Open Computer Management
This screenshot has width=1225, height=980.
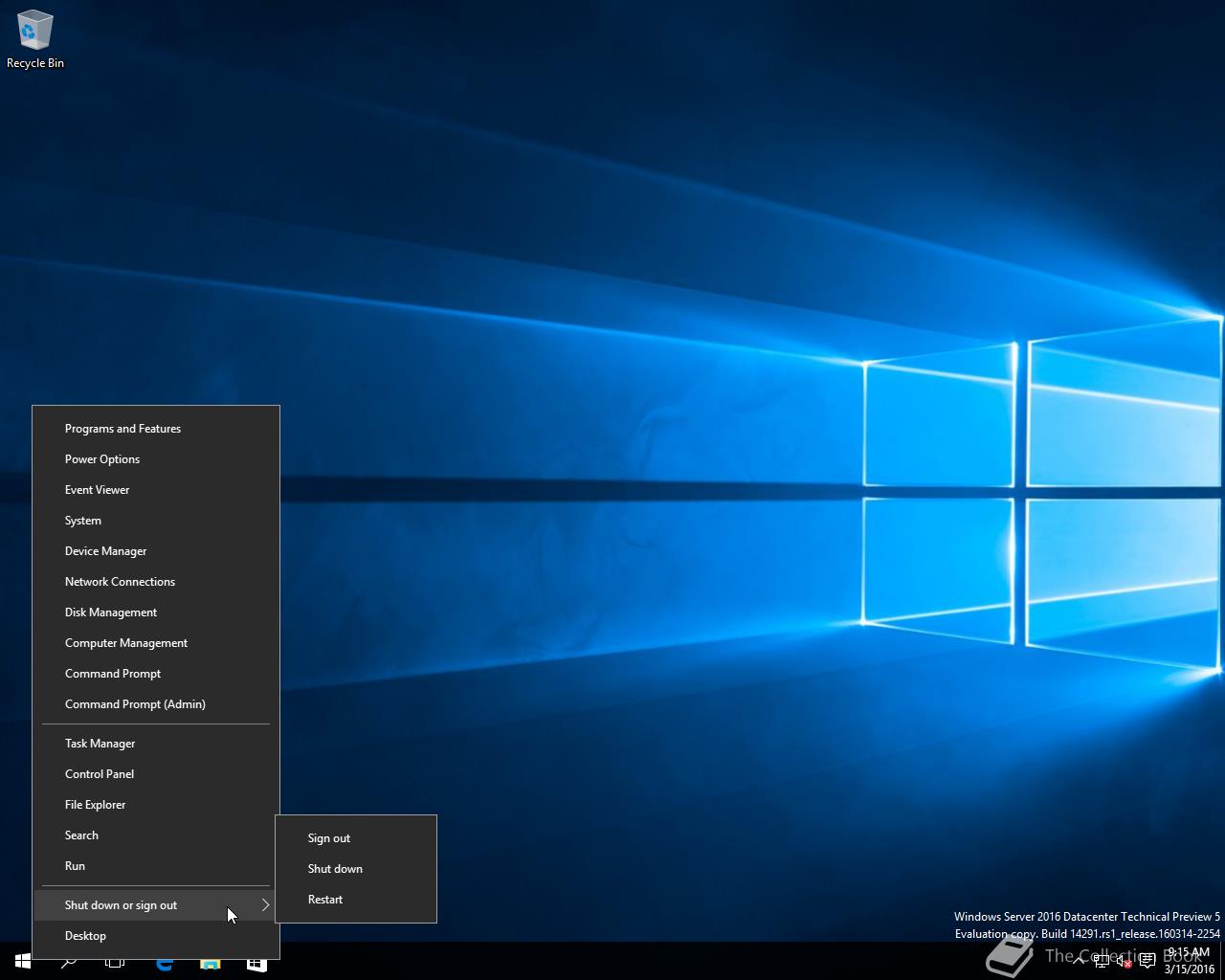[156, 643]
